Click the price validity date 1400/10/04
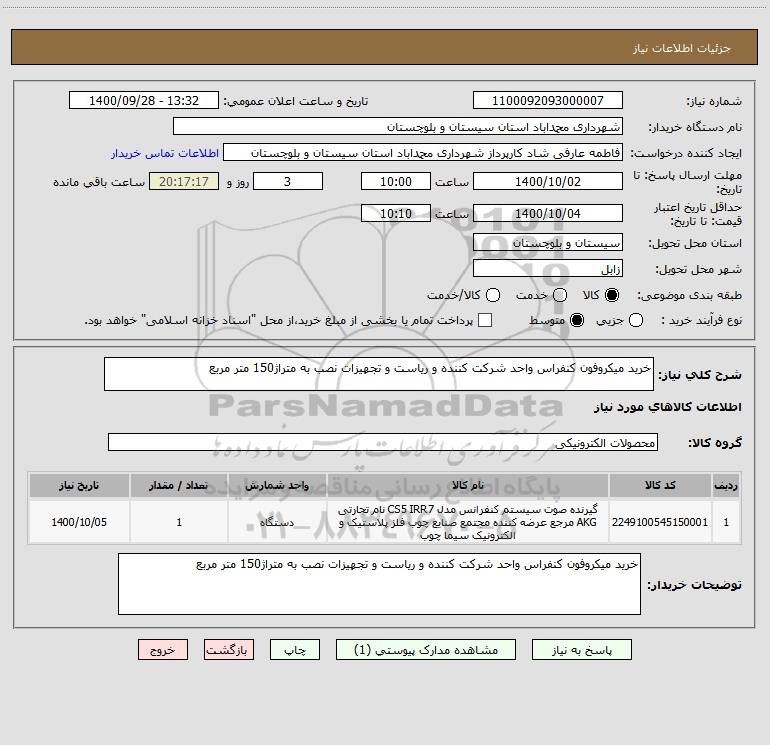The height and width of the screenshot is (745, 770). pos(548,213)
